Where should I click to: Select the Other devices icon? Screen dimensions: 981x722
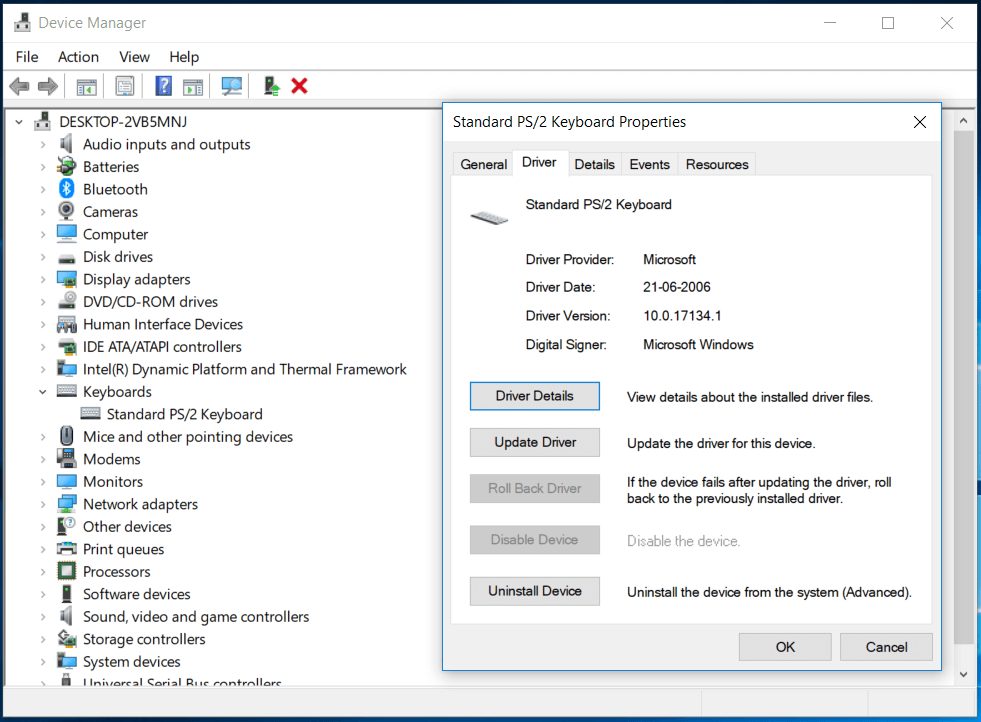tap(66, 526)
